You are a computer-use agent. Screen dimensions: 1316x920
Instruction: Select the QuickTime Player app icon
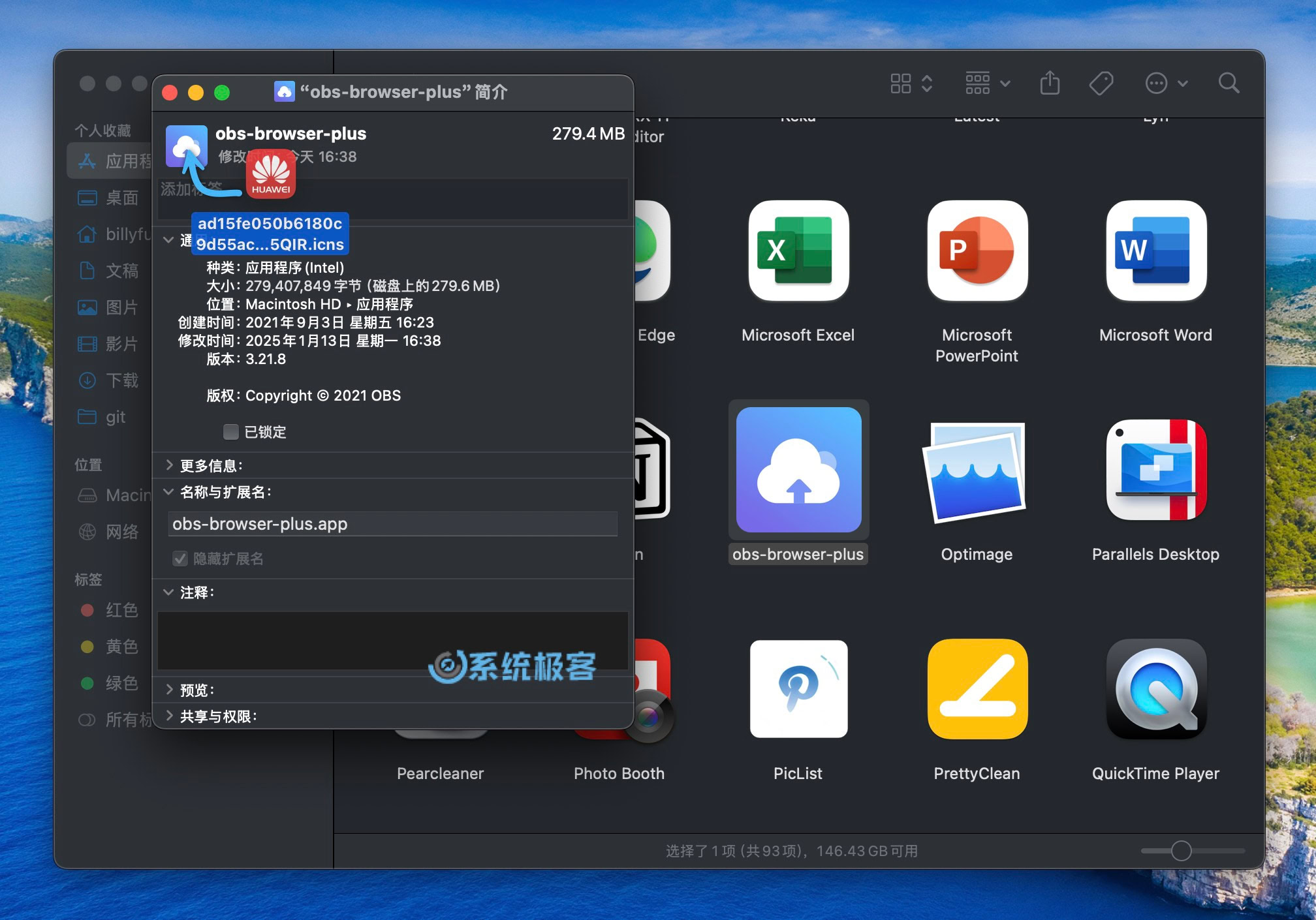(x=1156, y=689)
